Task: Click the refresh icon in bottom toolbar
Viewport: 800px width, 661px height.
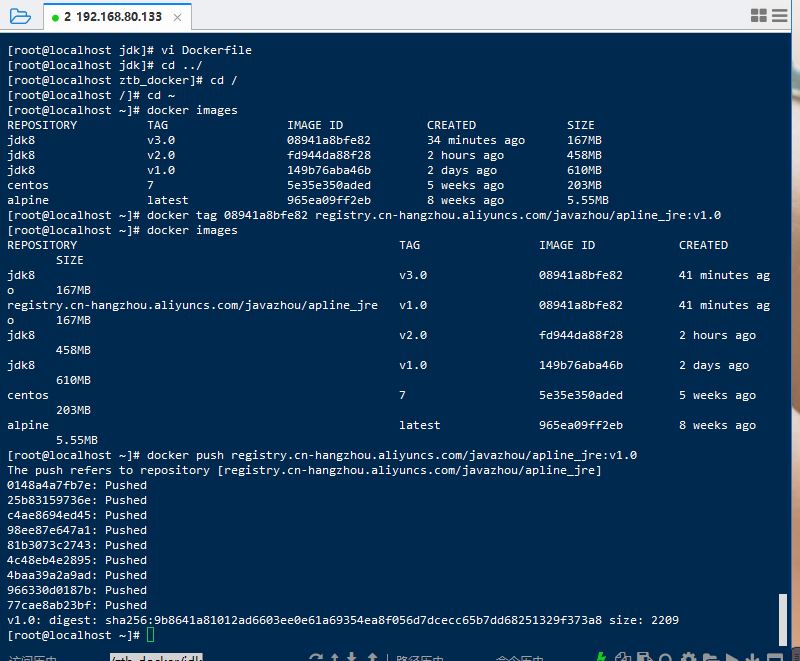Action: (315, 657)
